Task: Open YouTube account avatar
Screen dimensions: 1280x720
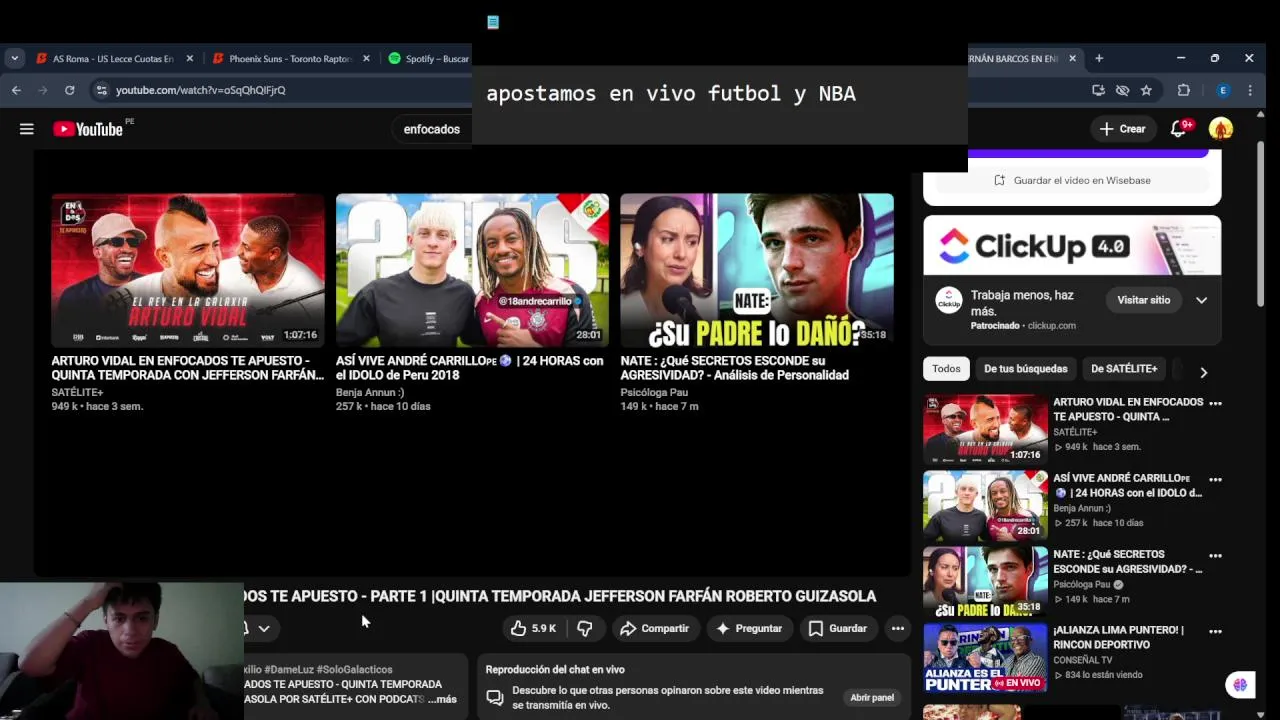Action: point(1221,129)
